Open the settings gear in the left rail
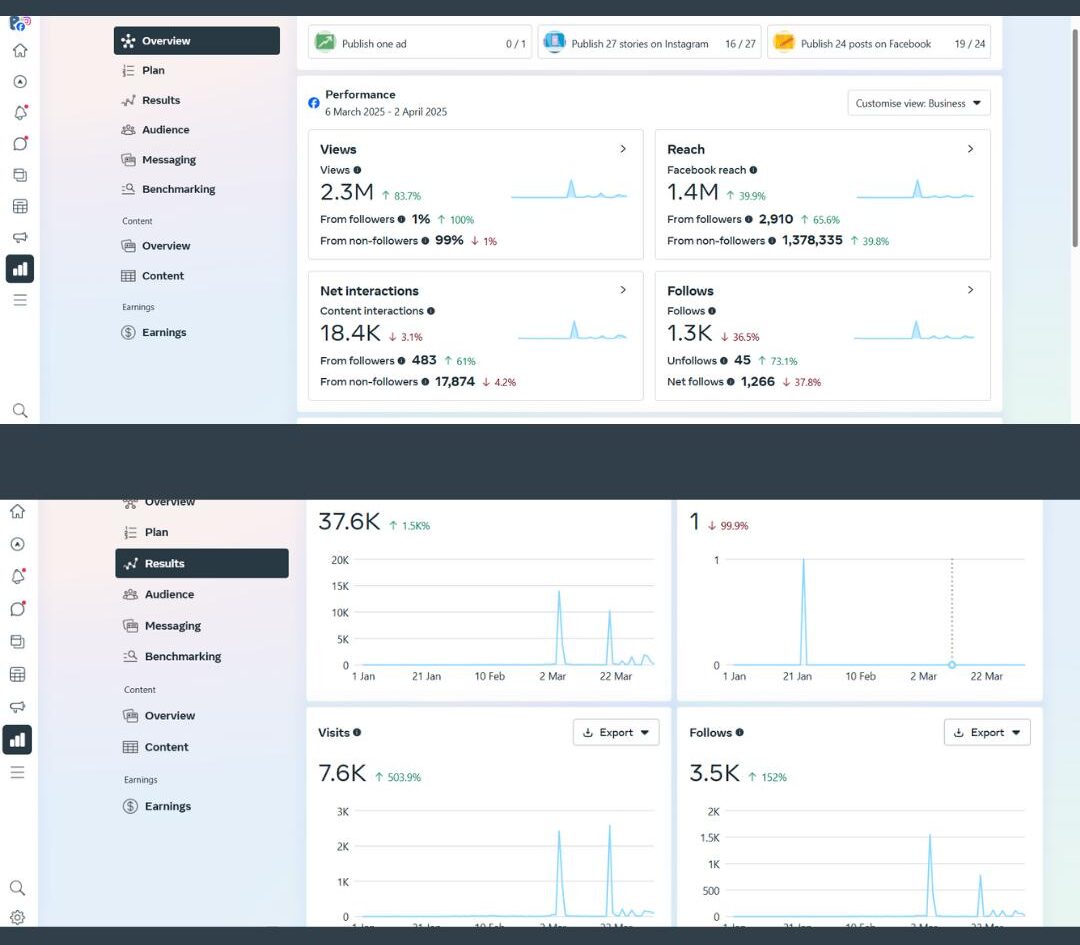 click(x=17, y=917)
